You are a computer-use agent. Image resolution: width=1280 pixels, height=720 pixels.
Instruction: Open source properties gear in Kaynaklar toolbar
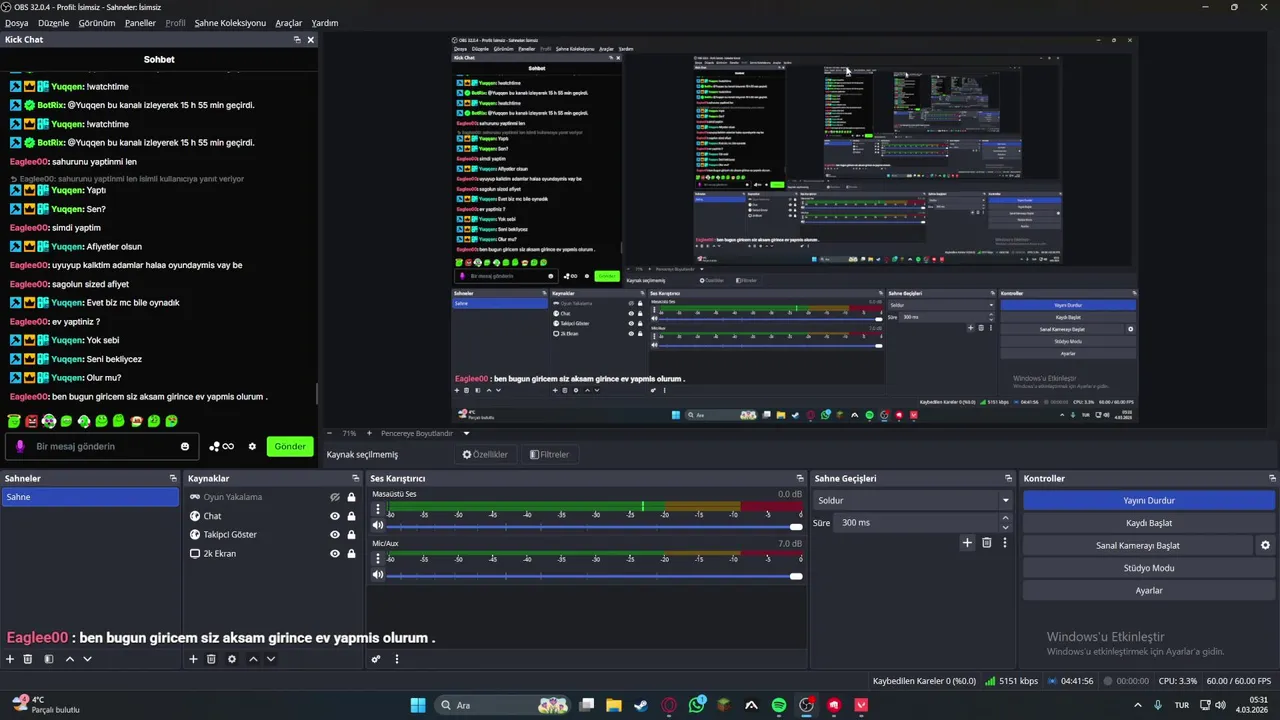[x=232, y=659]
